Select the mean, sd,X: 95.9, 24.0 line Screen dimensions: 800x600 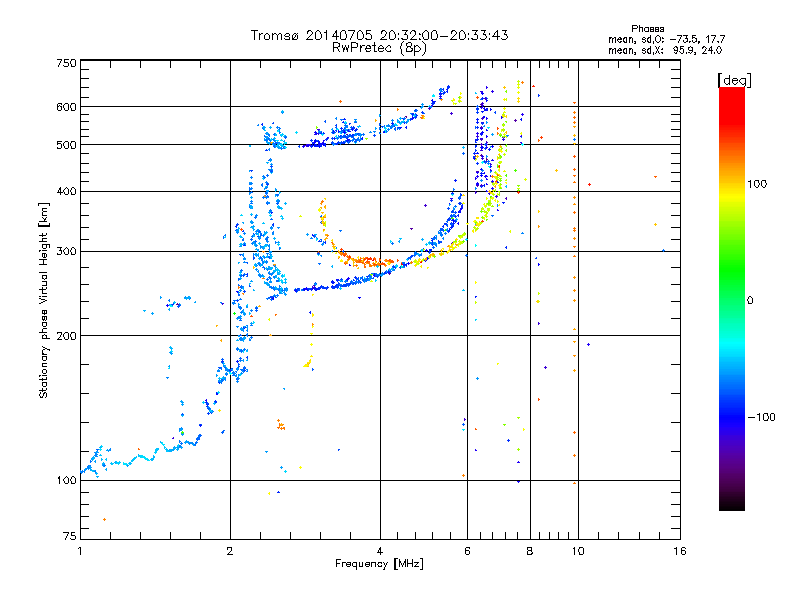click(665, 51)
